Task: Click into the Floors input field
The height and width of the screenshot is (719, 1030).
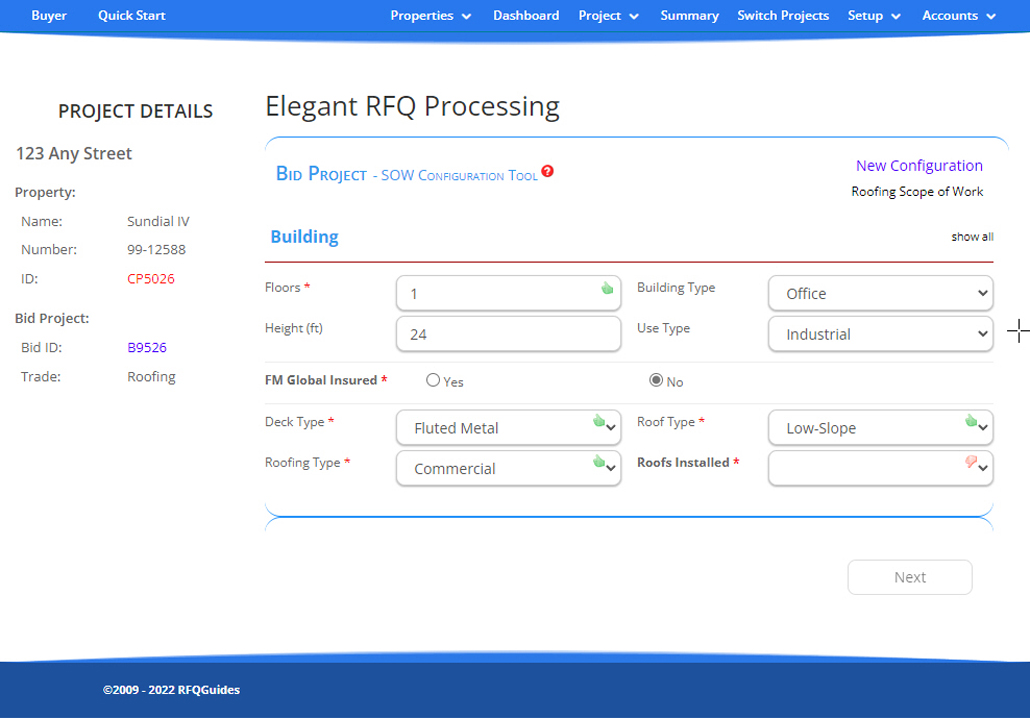Action: pyautogui.click(x=508, y=294)
